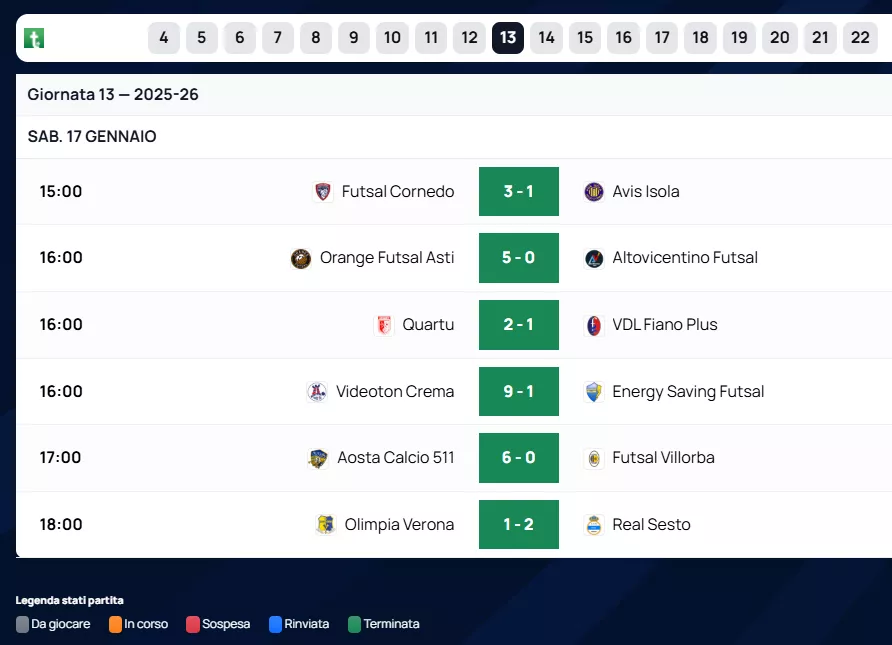Click the Videoton Crema team crest
This screenshot has height=645, width=892.
point(317,392)
